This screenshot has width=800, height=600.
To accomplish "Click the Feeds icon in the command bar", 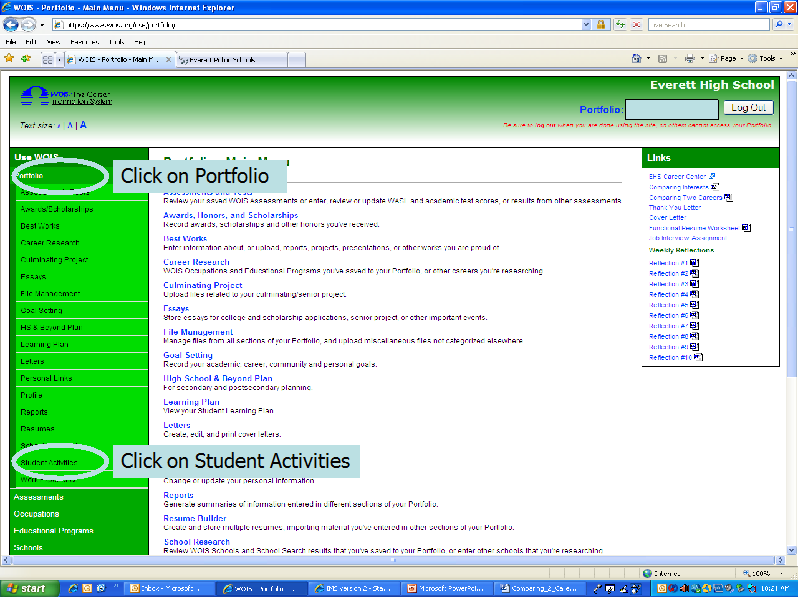I will tap(662, 59).
